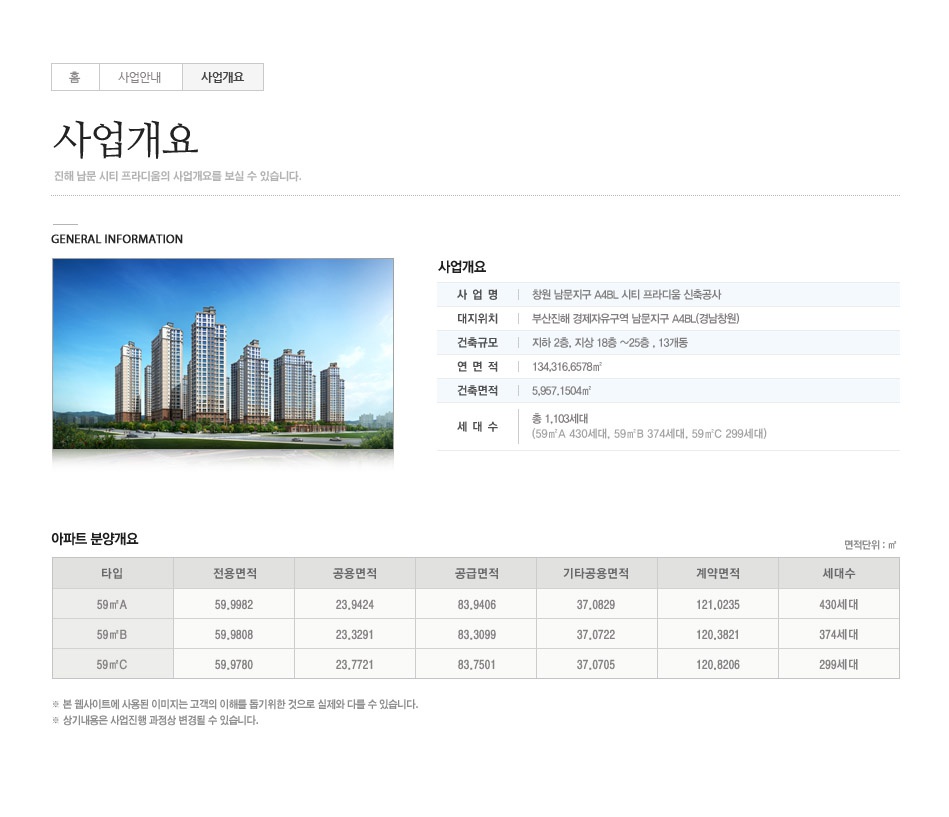This screenshot has height=817, width=949.
Task: Click 37.0722 cell
Action: click(x=597, y=634)
